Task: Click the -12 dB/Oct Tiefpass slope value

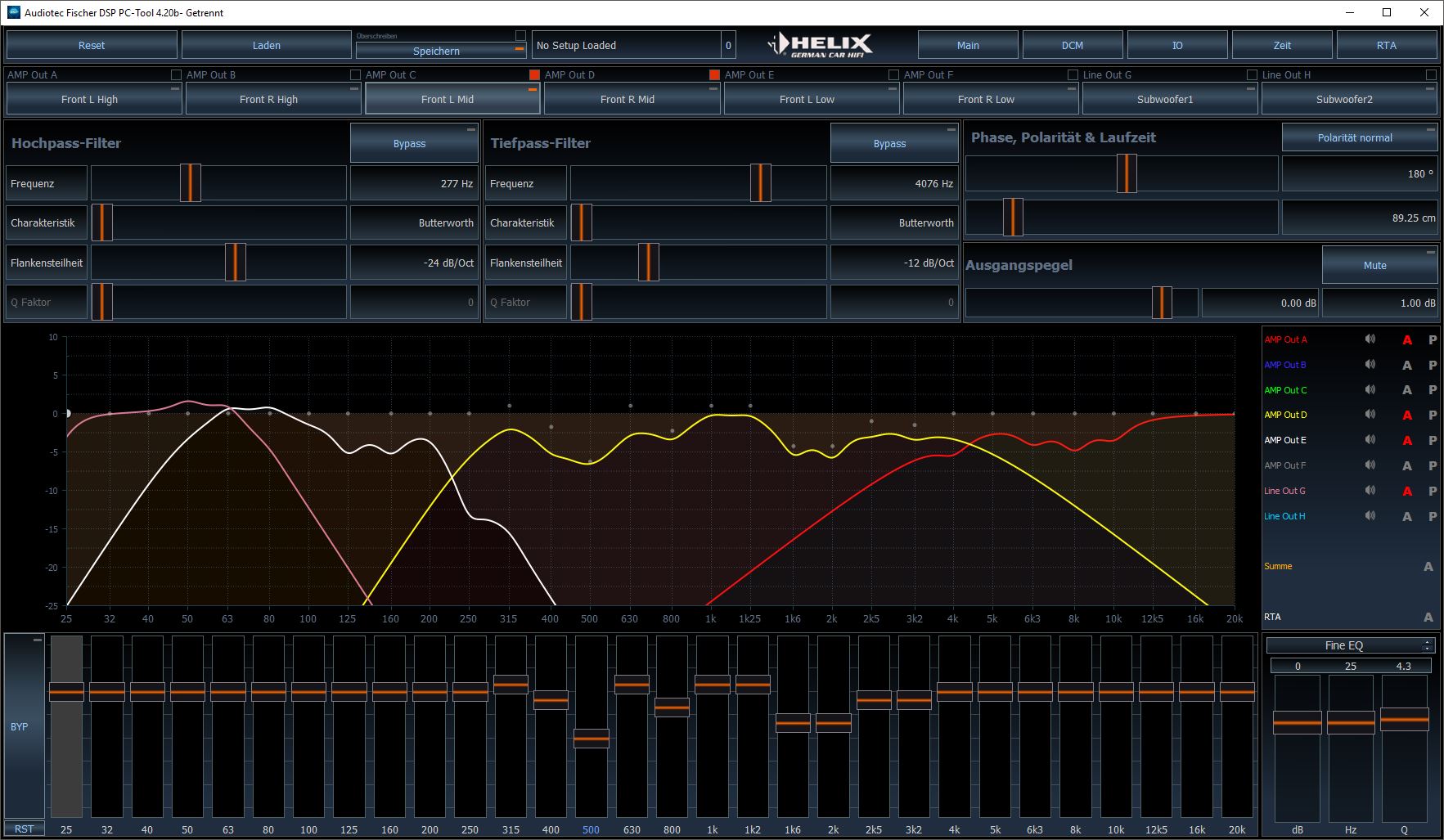Action: coord(894,263)
